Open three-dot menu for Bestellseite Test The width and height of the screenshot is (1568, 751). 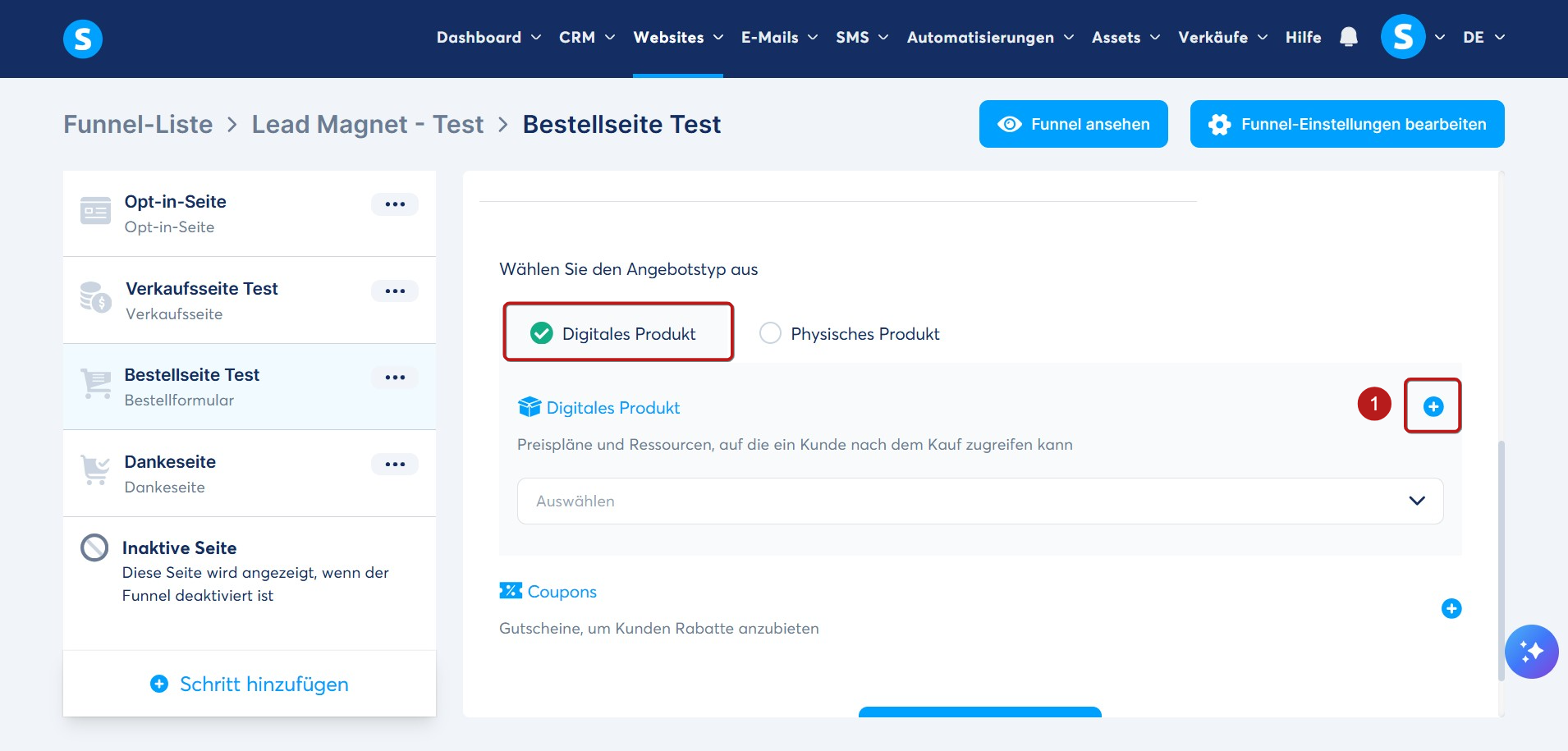[x=395, y=378]
